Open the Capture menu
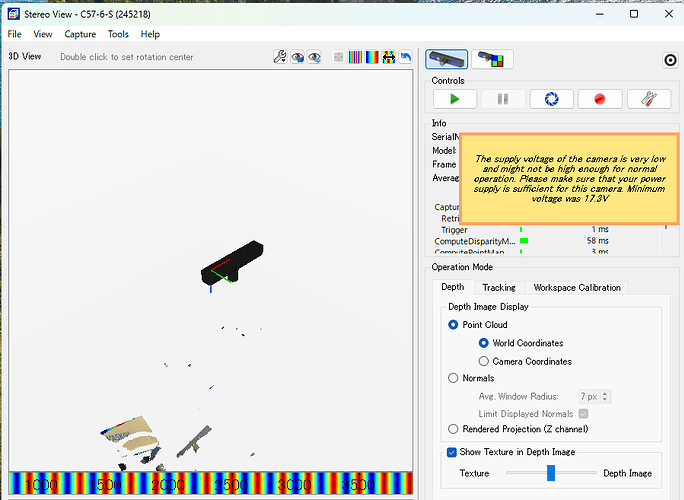 point(80,34)
